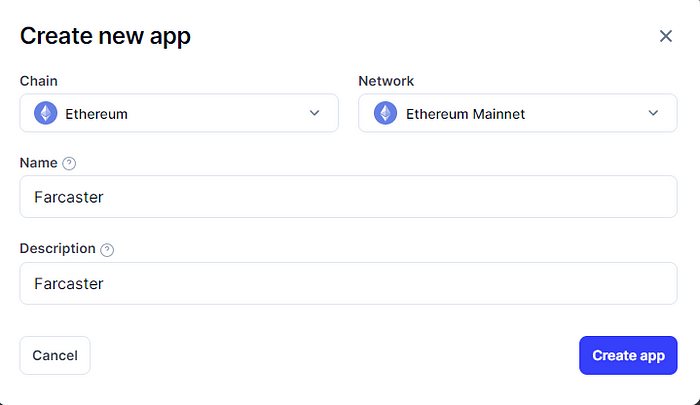Click the Create new app heading
The height and width of the screenshot is (405, 700).
coord(105,37)
